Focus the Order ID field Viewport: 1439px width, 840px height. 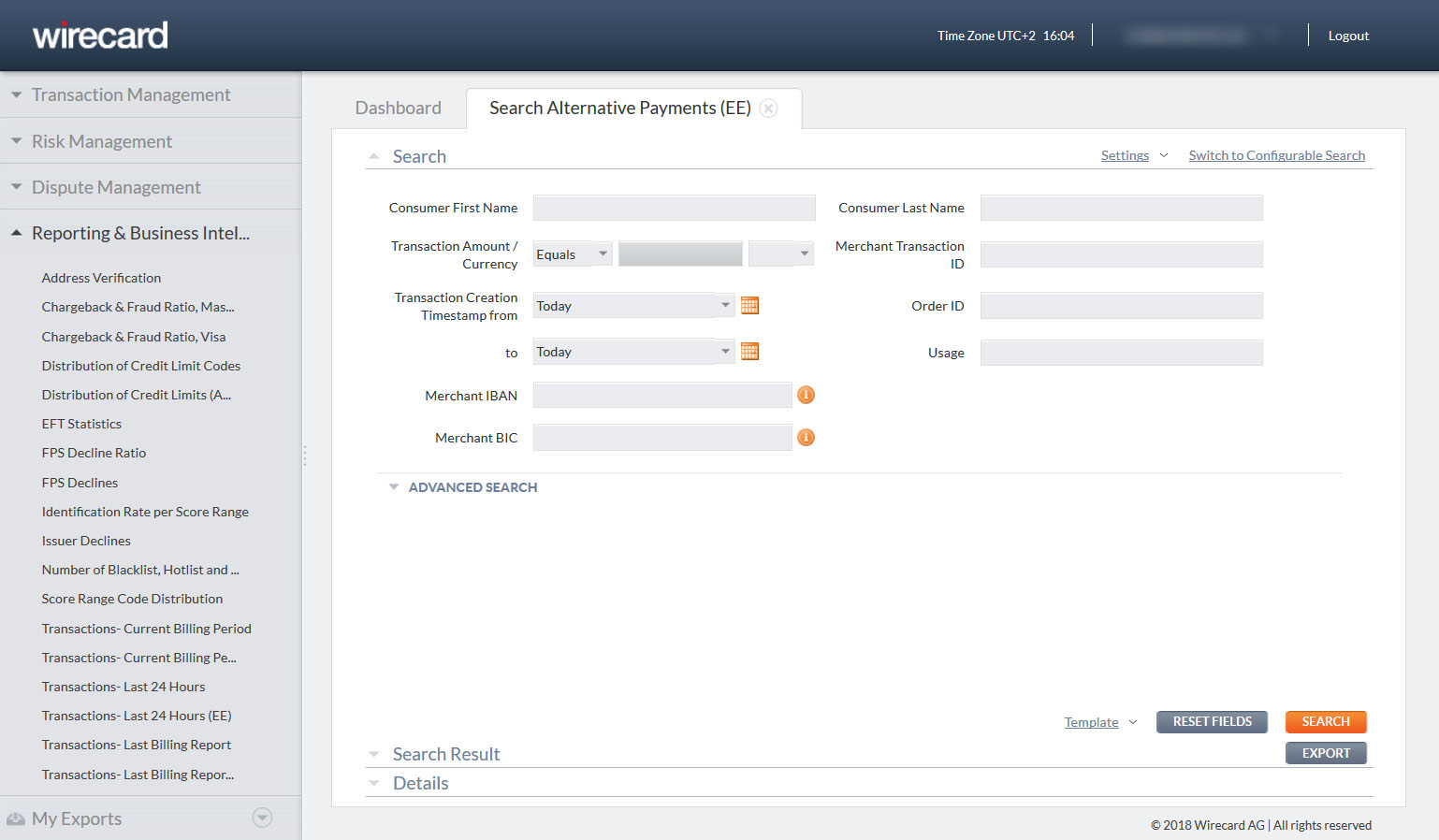pos(1122,305)
